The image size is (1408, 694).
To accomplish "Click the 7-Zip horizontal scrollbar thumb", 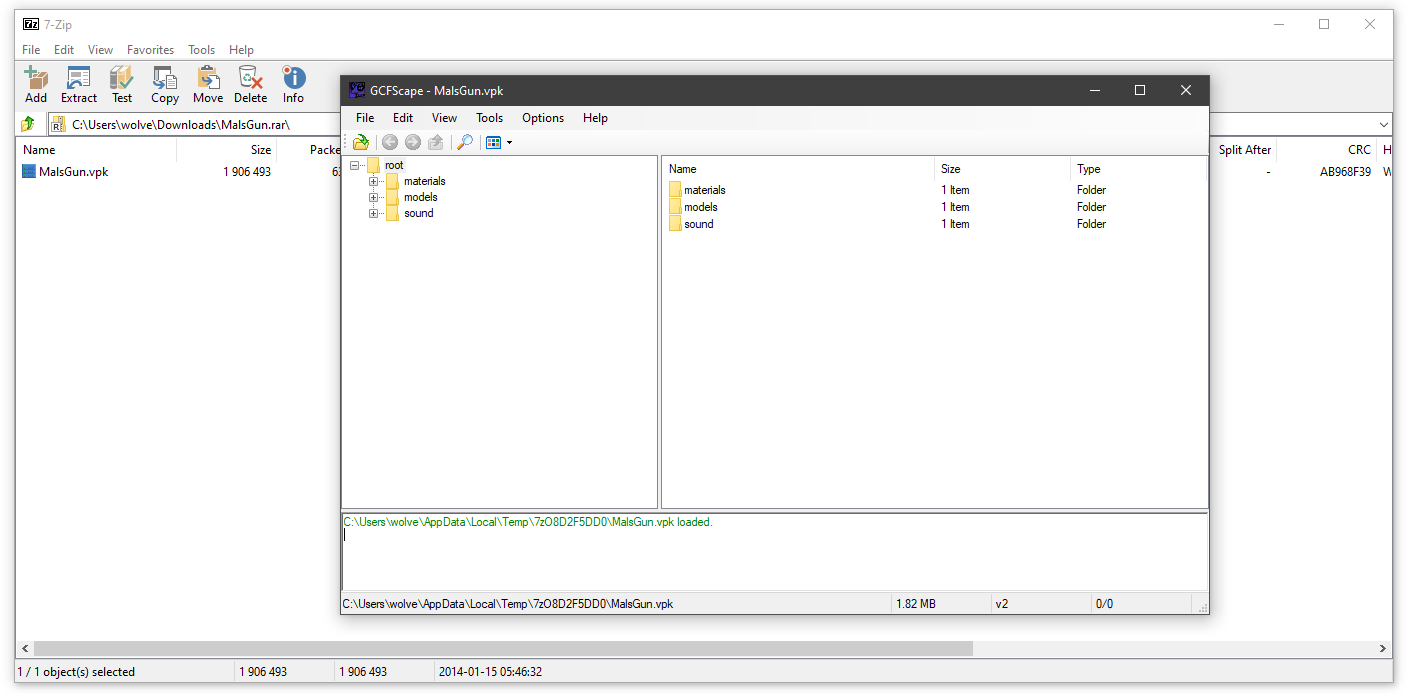I will pyautogui.click(x=502, y=648).
